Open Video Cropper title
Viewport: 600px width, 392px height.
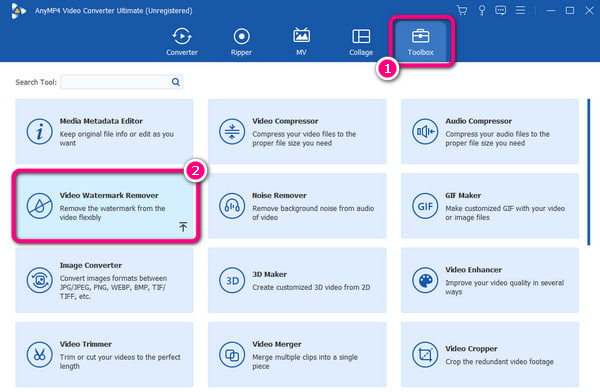471,349
